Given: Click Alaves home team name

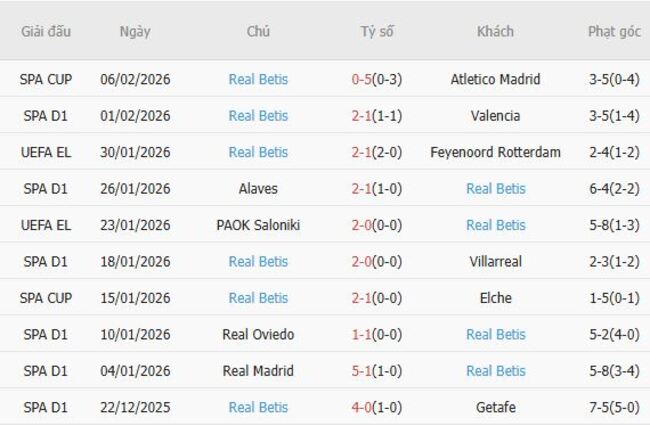Looking at the screenshot, I should pos(258,188).
